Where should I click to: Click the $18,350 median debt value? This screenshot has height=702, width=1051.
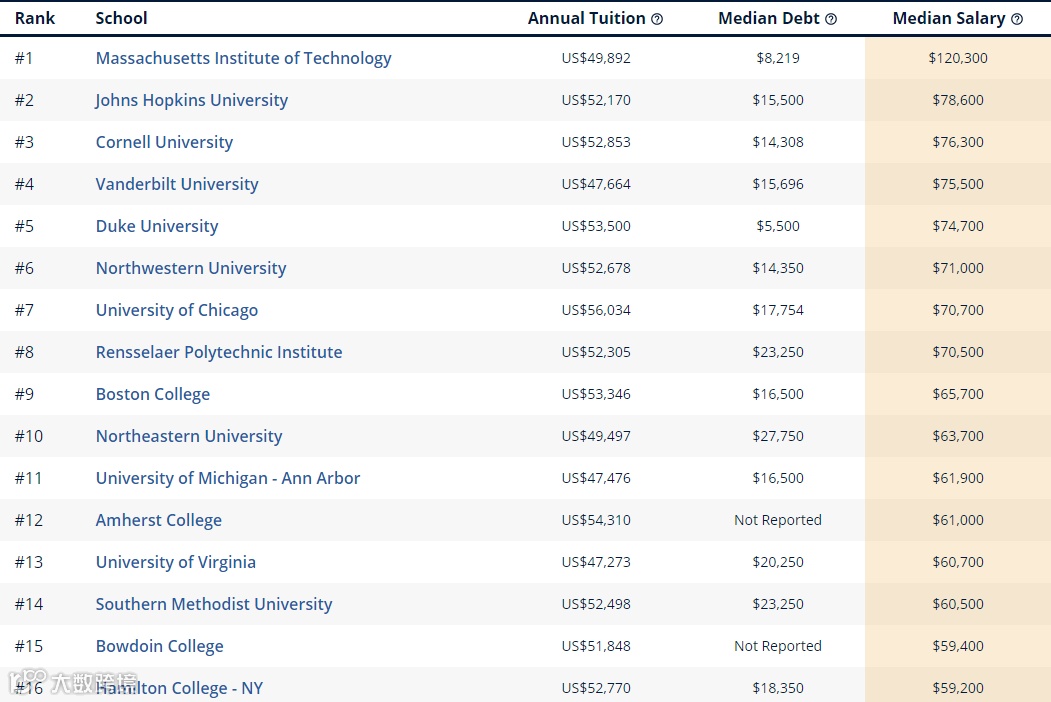pos(778,688)
